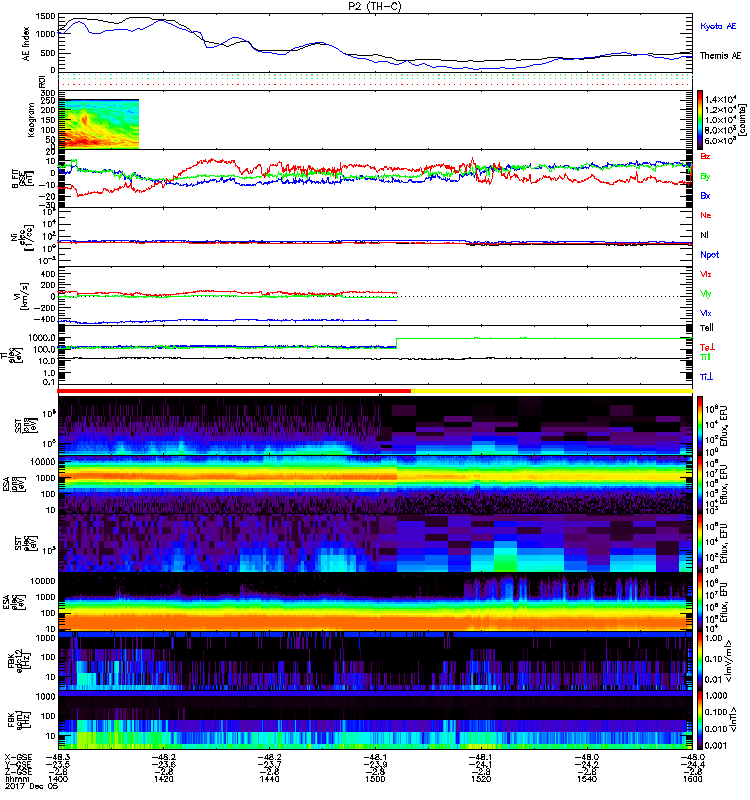Select the 1.4×10⁴ color bar value
The width and height of the screenshot is (750, 800).
720,99
